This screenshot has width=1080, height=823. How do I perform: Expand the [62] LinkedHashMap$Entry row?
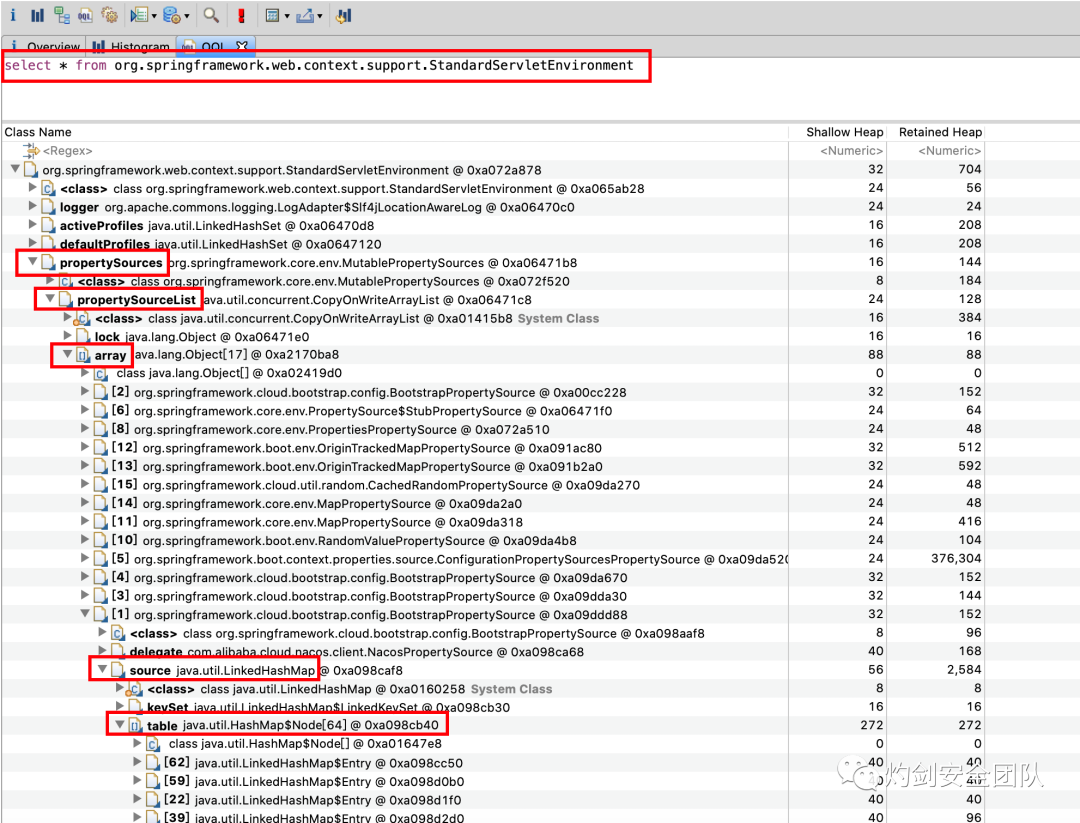(138, 762)
